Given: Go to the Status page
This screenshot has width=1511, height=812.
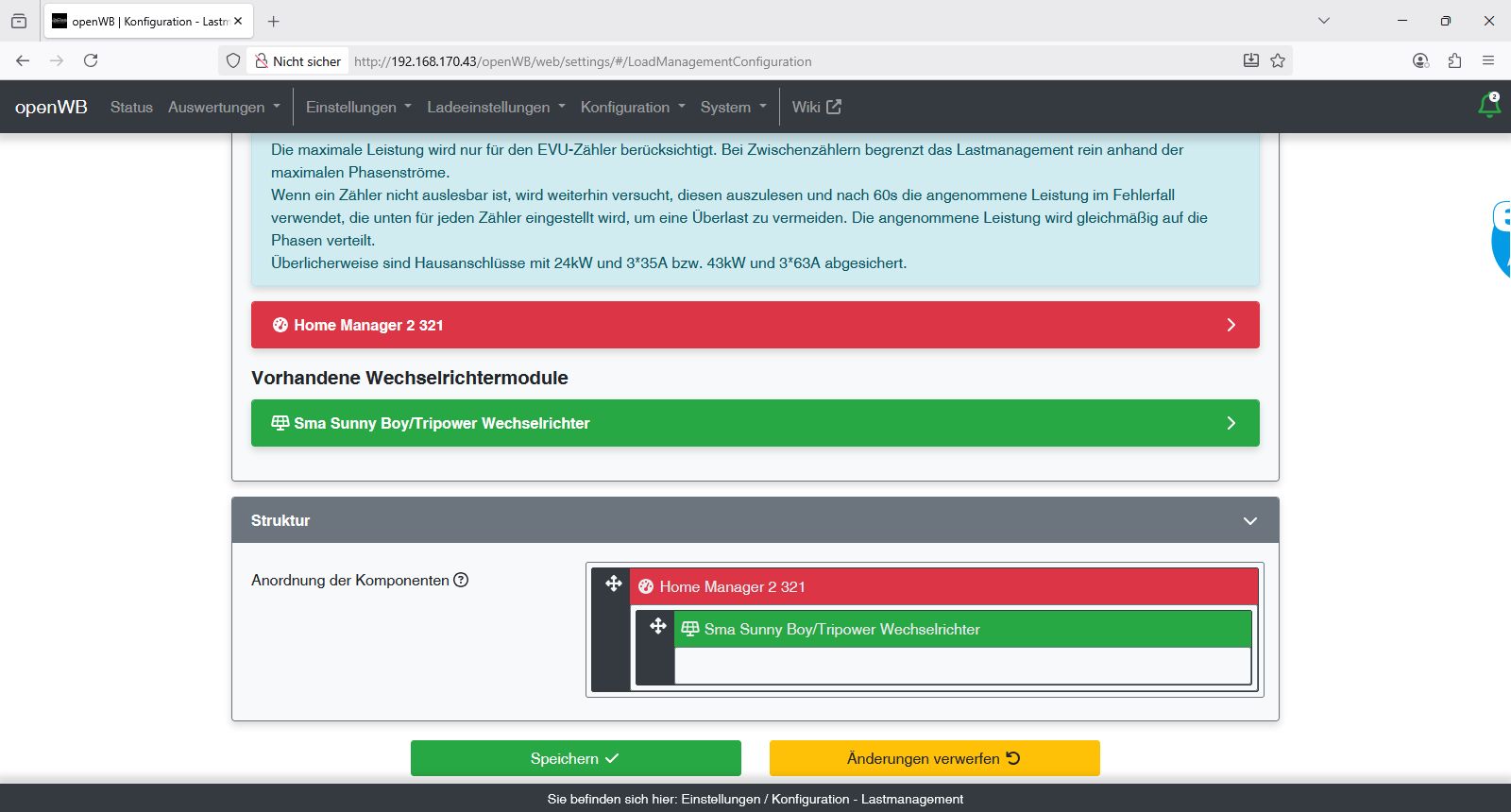Looking at the screenshot, I should [131, 107].
